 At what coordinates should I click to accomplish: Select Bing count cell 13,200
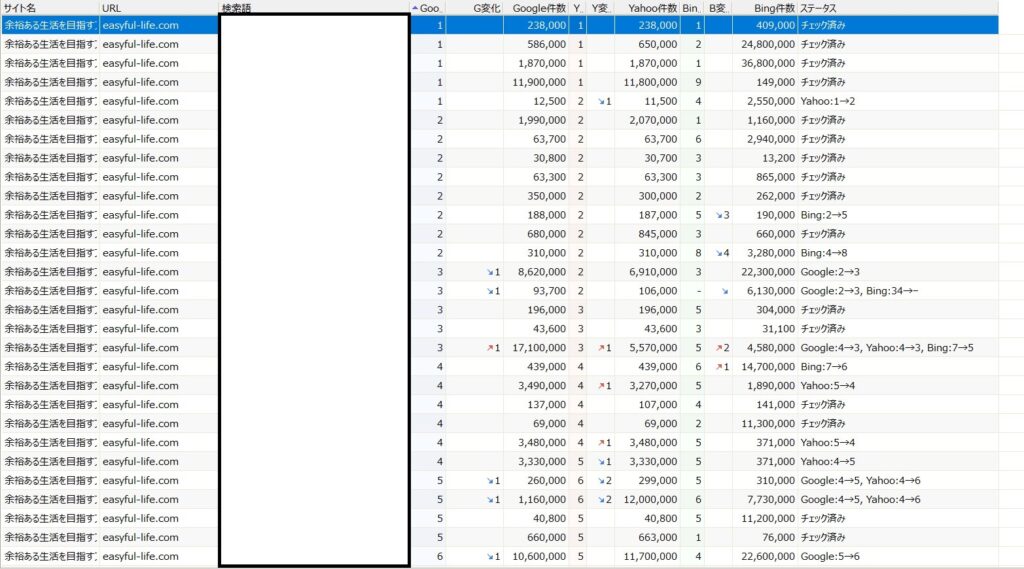tap(778, 158)
